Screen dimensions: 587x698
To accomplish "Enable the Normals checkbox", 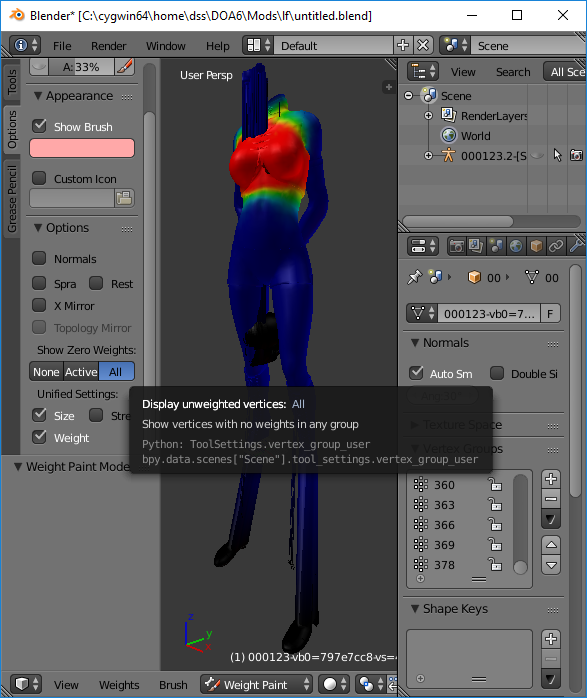I will tap(40, 258).
